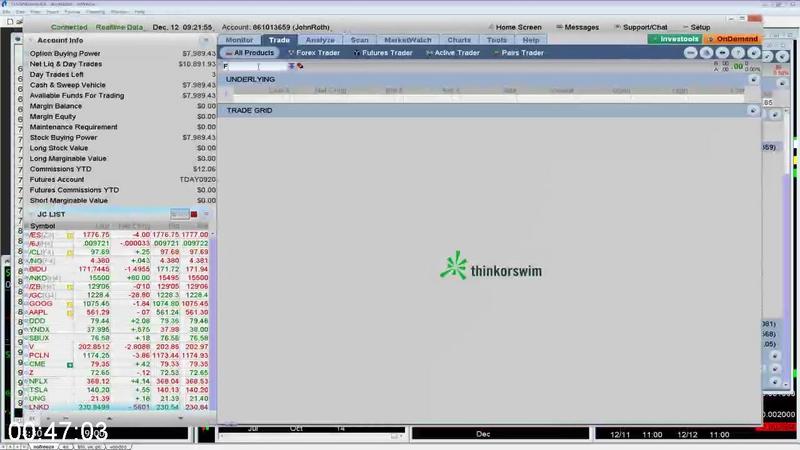Screen dimensions: 800x450
Task: Collapse the JC LIST watchlist section
Action: [32, 214]
